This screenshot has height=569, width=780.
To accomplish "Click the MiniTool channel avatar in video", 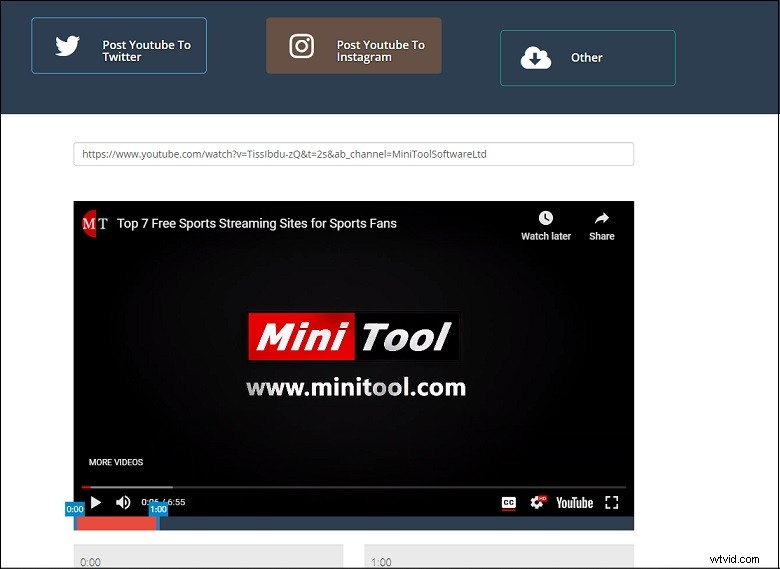I will click(95, 224).
